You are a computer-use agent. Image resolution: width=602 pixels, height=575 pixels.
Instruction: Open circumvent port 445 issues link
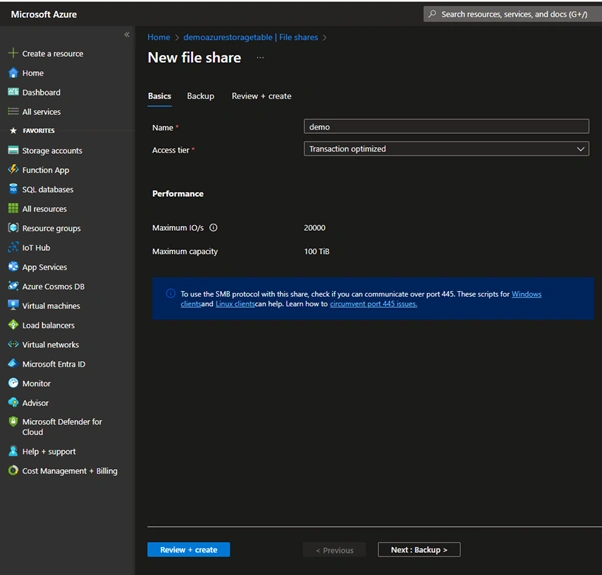(373, 304)
